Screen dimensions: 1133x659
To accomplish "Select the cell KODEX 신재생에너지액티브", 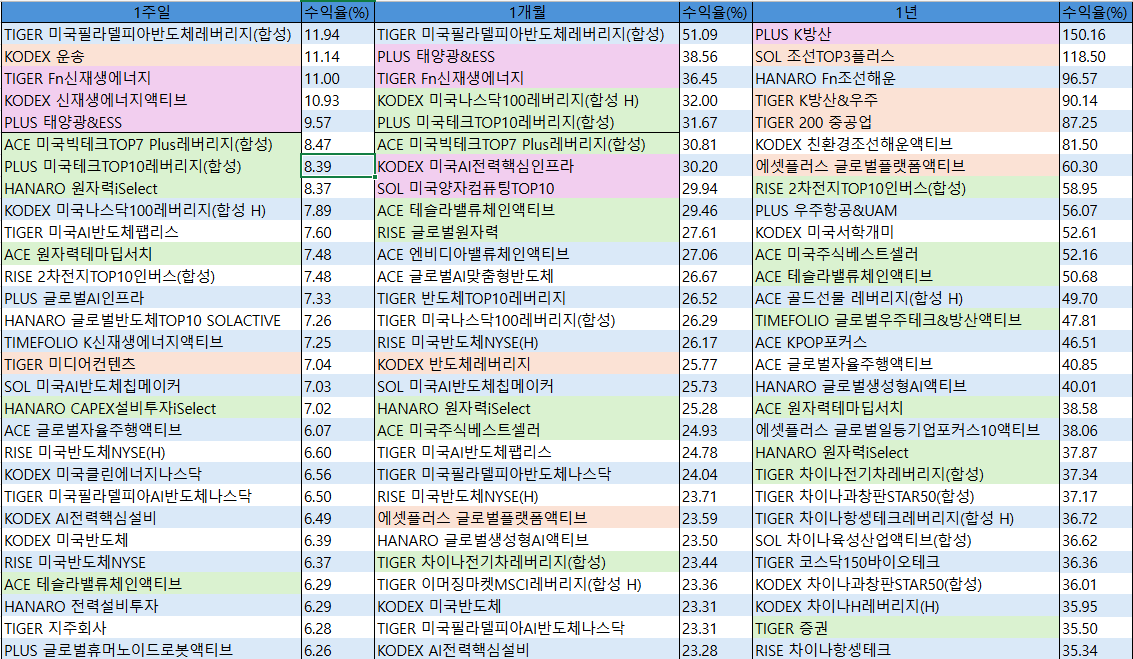I will coord(150,100).
